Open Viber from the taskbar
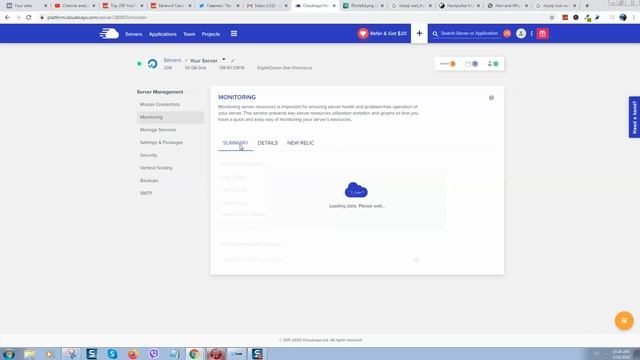 (x=154, y=354)
